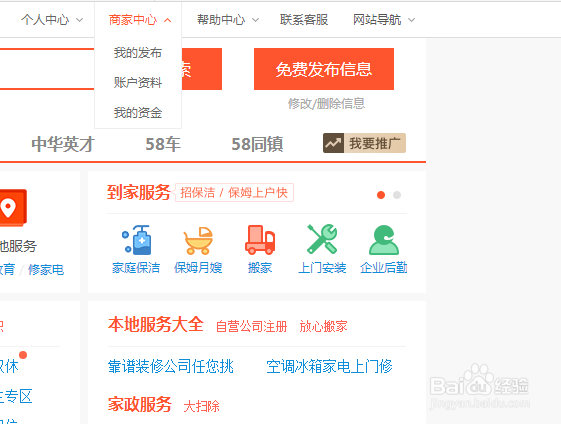Select the 企业后勤 person icon
The image size is (561, 424).
coord(384,240)
